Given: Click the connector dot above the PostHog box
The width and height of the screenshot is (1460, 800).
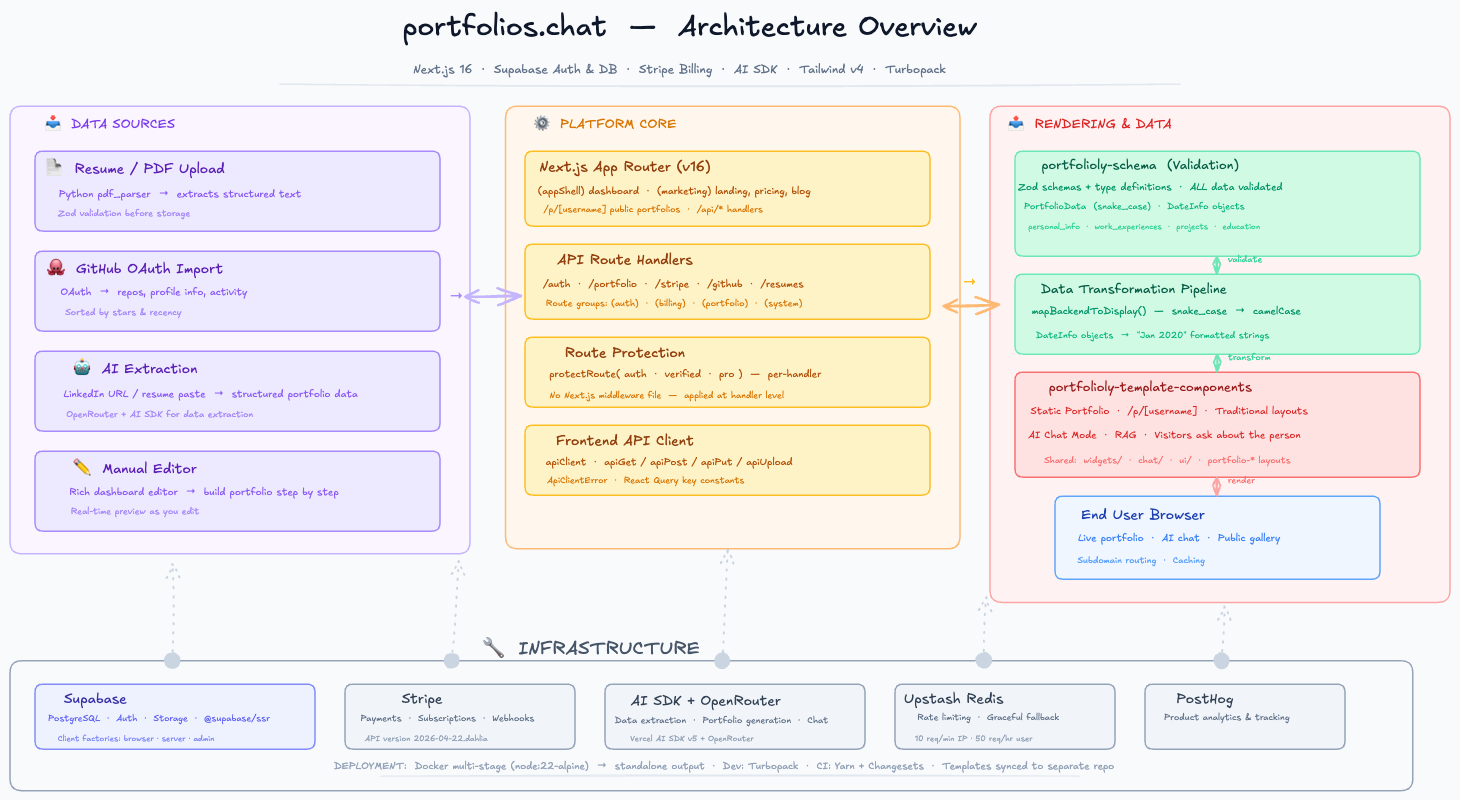Looking at the screenshot, I should (x=1221, y=660).
